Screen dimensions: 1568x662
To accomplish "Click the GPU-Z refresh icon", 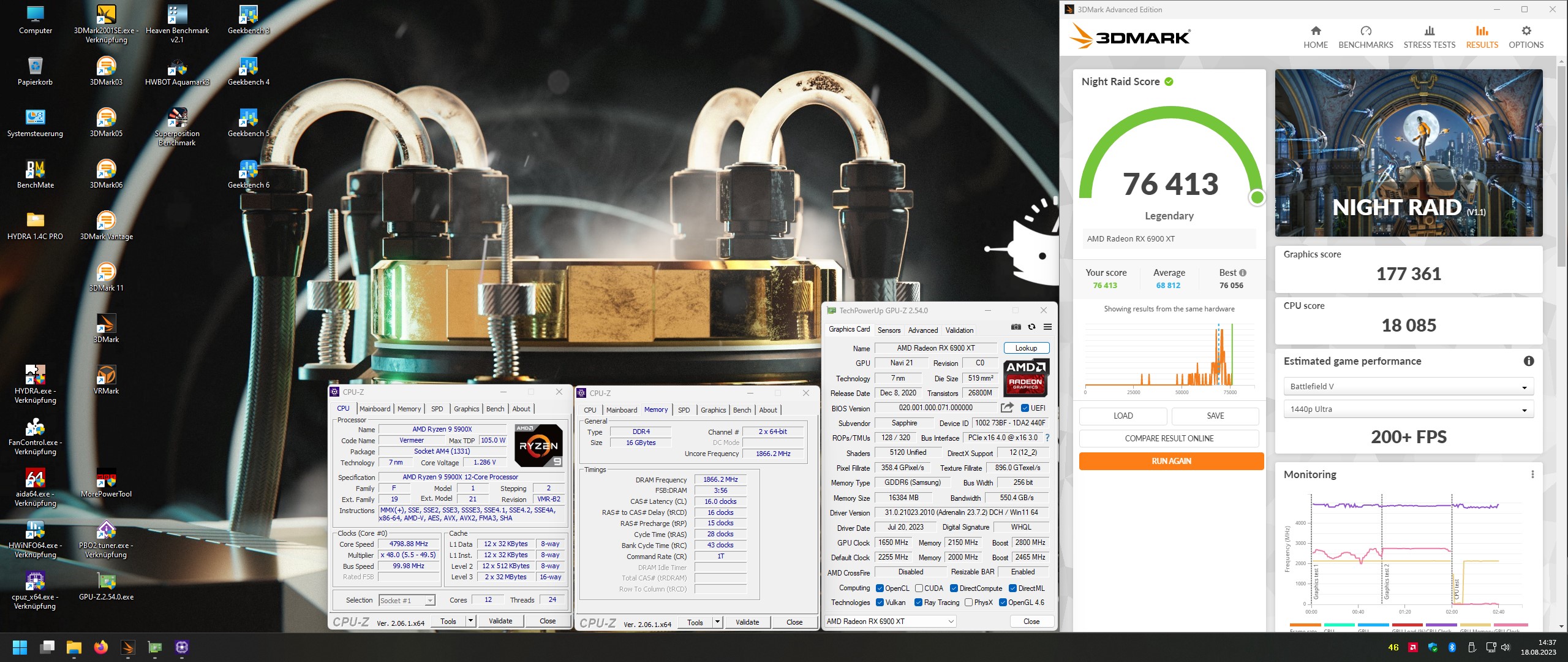I will point(1032,327).
